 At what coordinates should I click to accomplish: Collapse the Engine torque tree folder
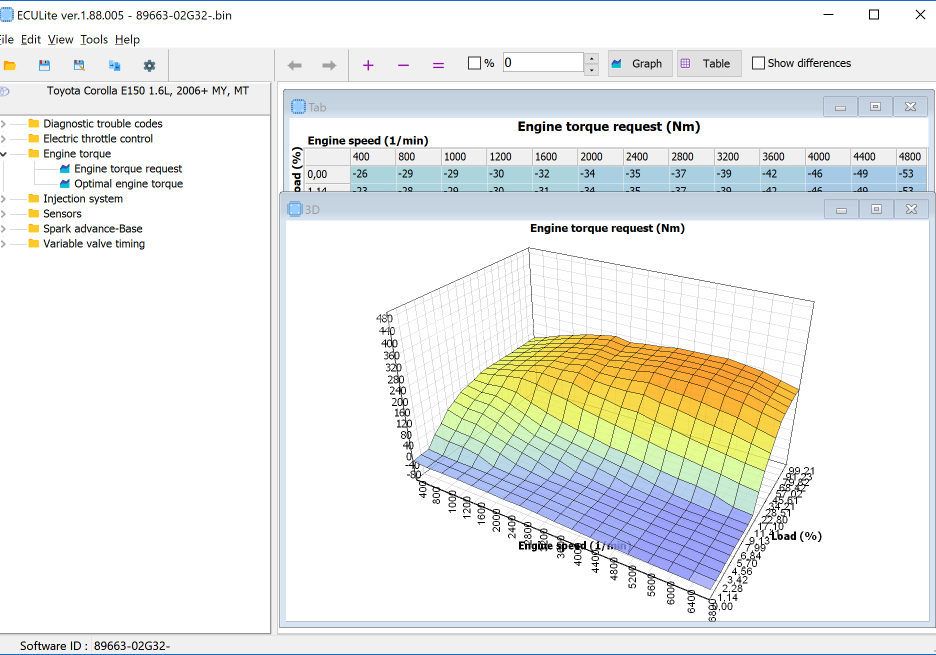point(4,154)
